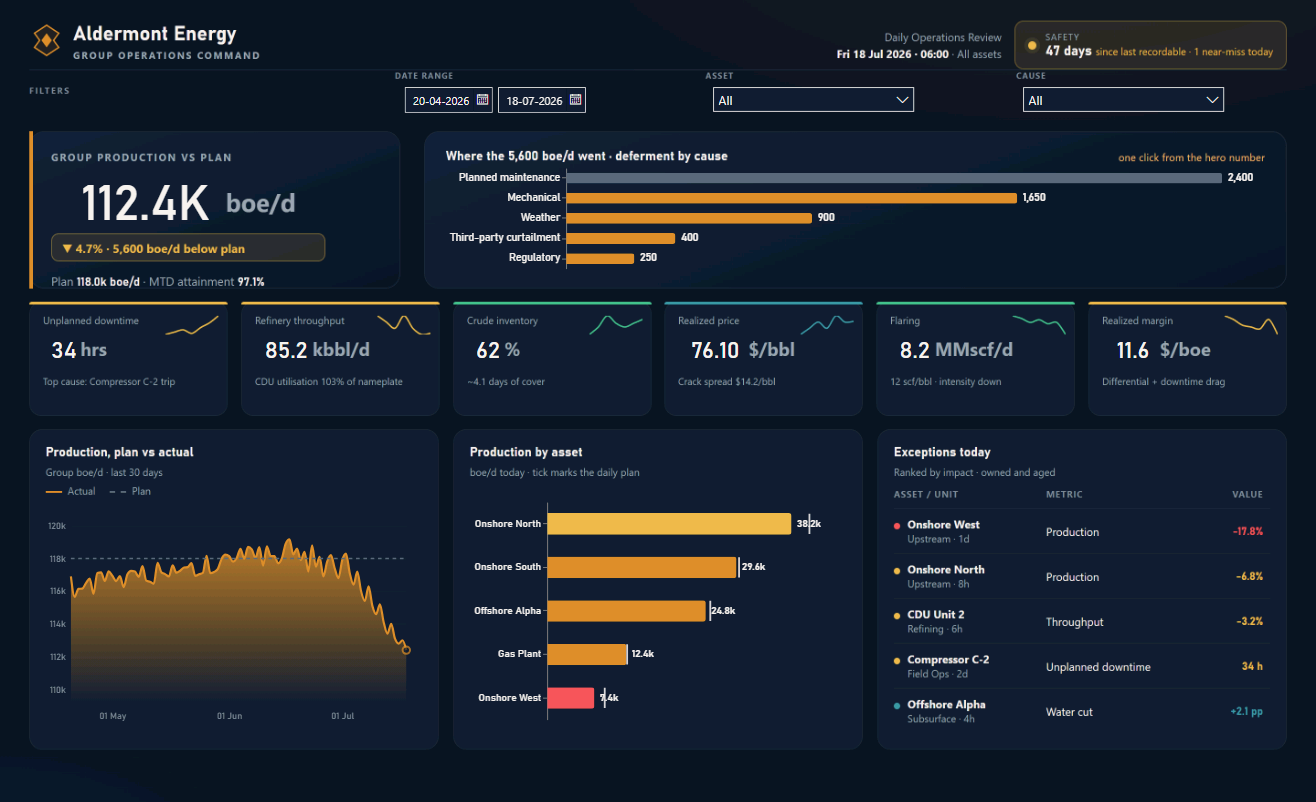Screen dimensions: 1316x802
Task: Click the Offshore Alpha production bar
Action: point(626,611)
